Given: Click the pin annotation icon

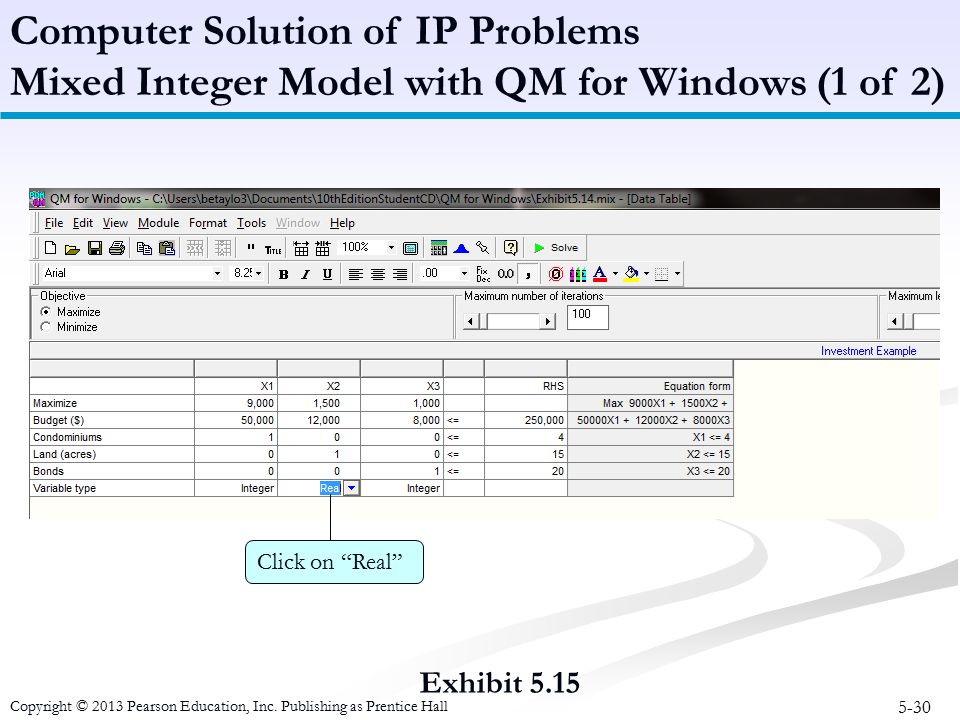Looking at the screenshot, I should click(x=482, y=248).
